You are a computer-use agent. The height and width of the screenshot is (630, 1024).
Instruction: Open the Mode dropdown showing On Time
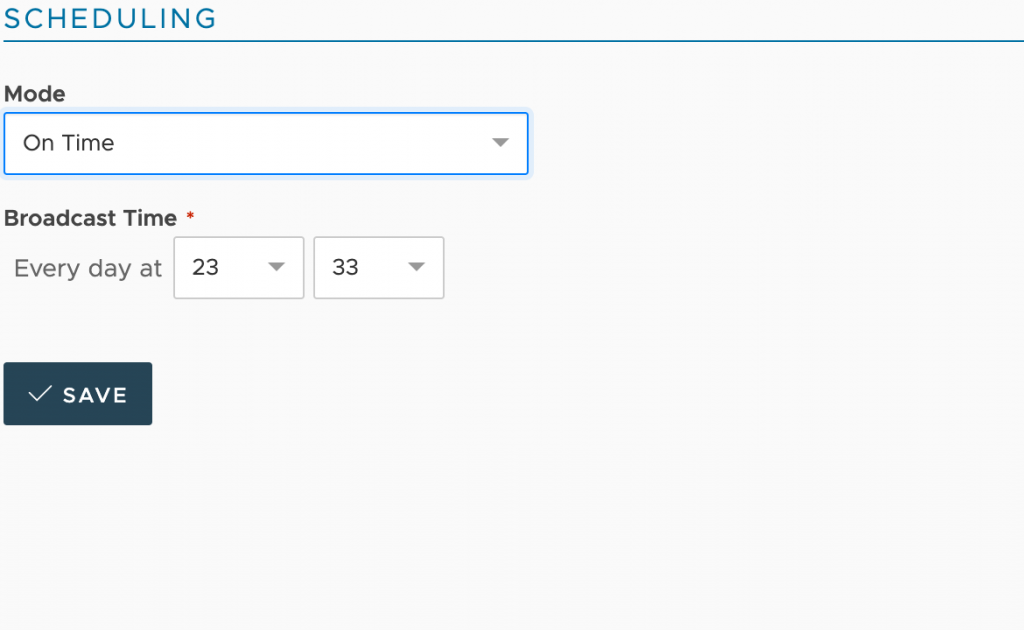[266, 143]
